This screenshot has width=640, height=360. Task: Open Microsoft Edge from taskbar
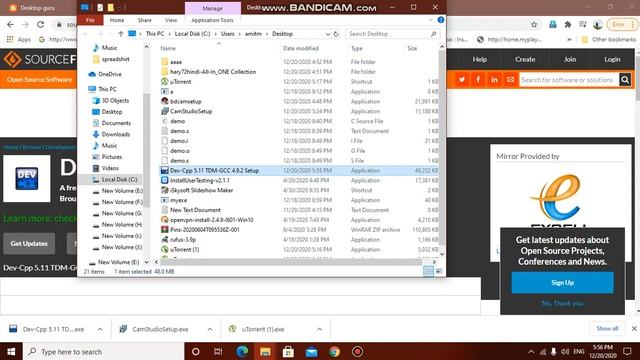point(242,351)
